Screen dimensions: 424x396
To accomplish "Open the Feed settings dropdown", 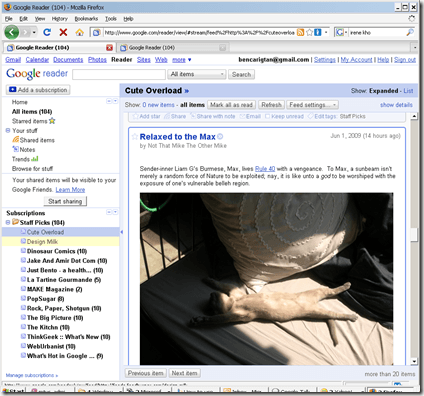I will pos(312,105).
